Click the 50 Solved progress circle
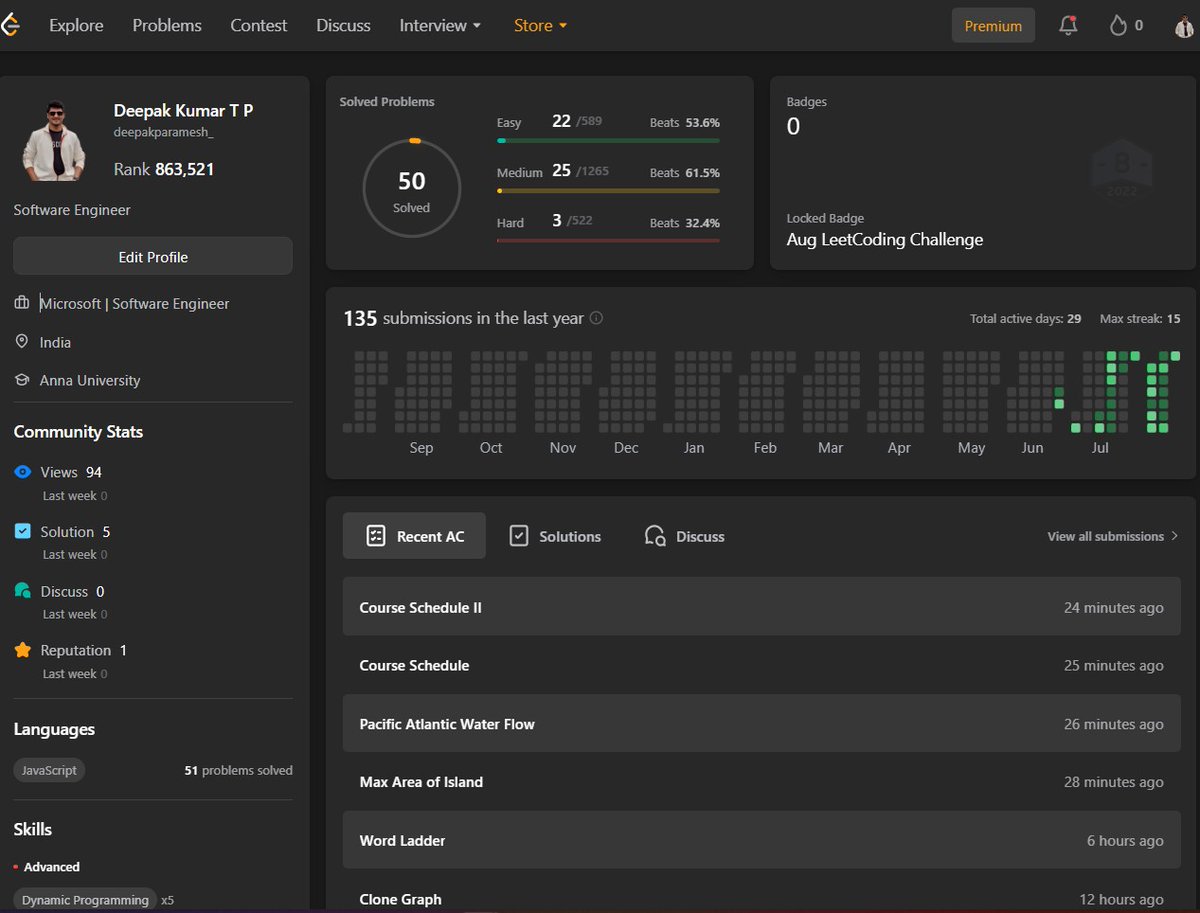The width and height of the screenshot is (1200, 913). [411, 188]
